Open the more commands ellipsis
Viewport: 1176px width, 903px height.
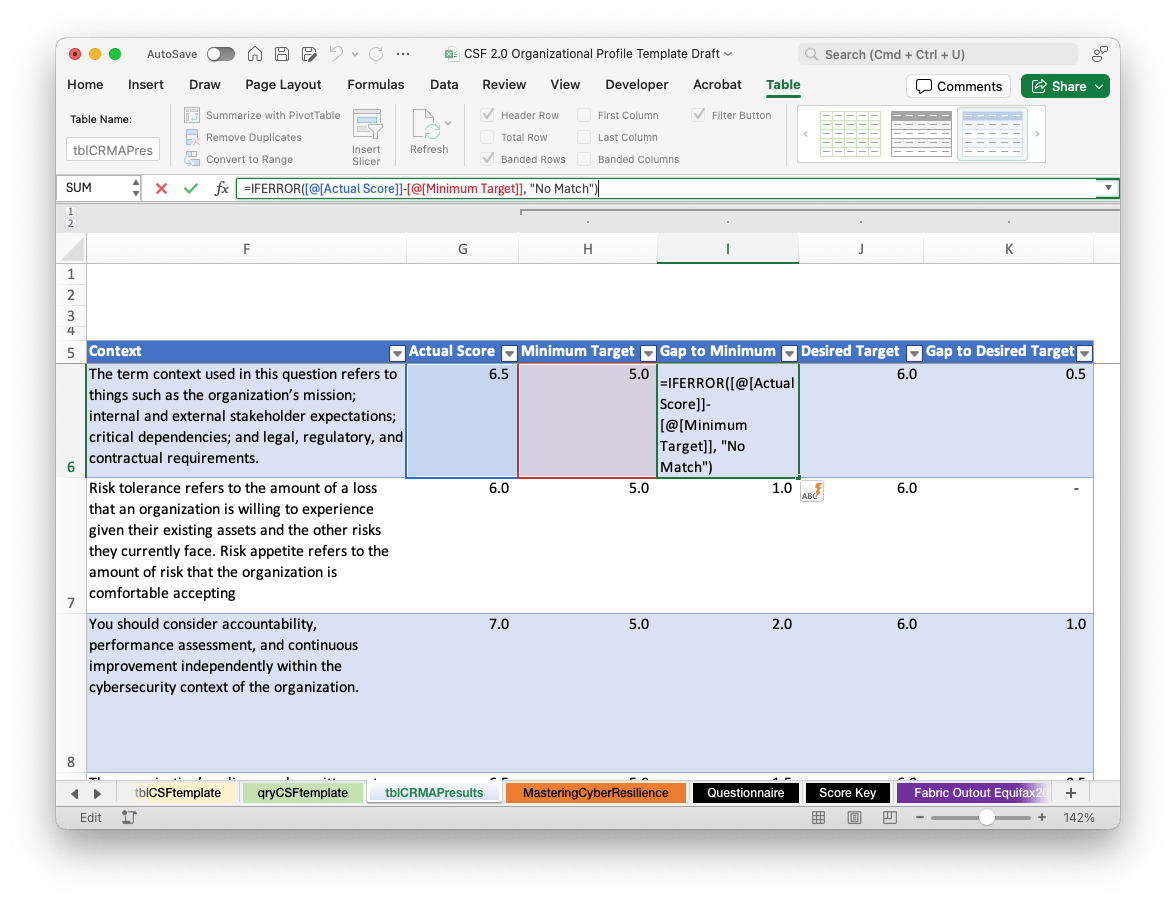click(404, 54)
